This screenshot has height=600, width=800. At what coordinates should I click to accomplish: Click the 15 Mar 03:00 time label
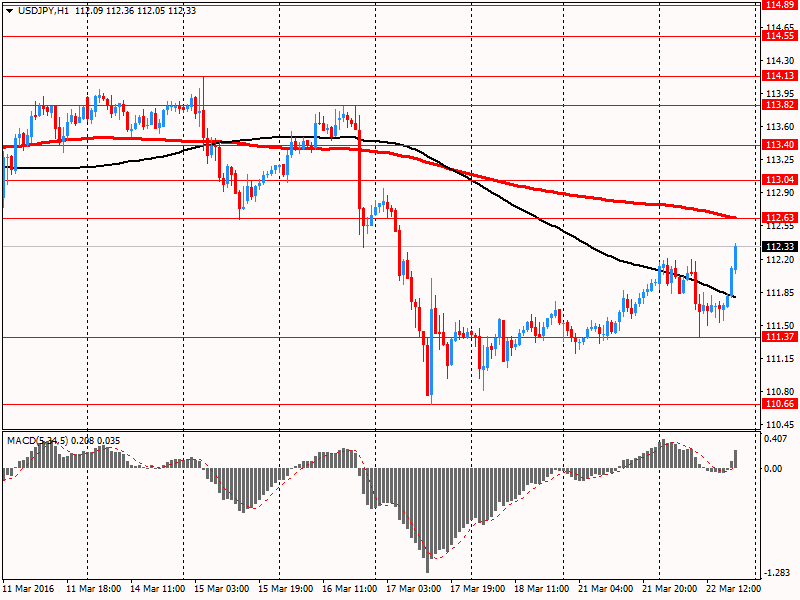click(x=222, y=589)
